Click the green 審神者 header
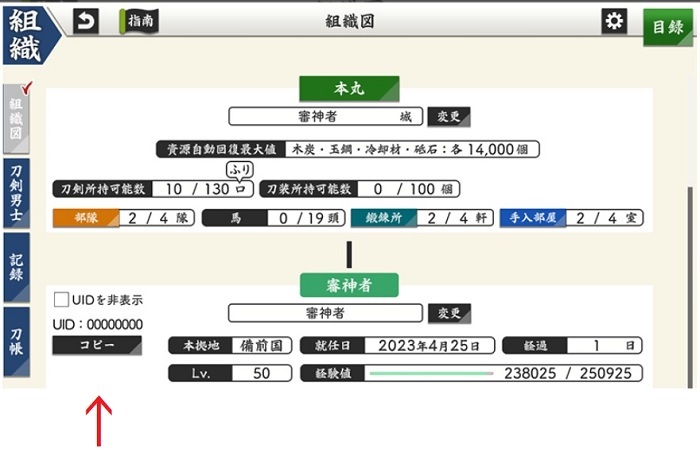This screenshot has height=461, width=700. (x=349, y=285)
